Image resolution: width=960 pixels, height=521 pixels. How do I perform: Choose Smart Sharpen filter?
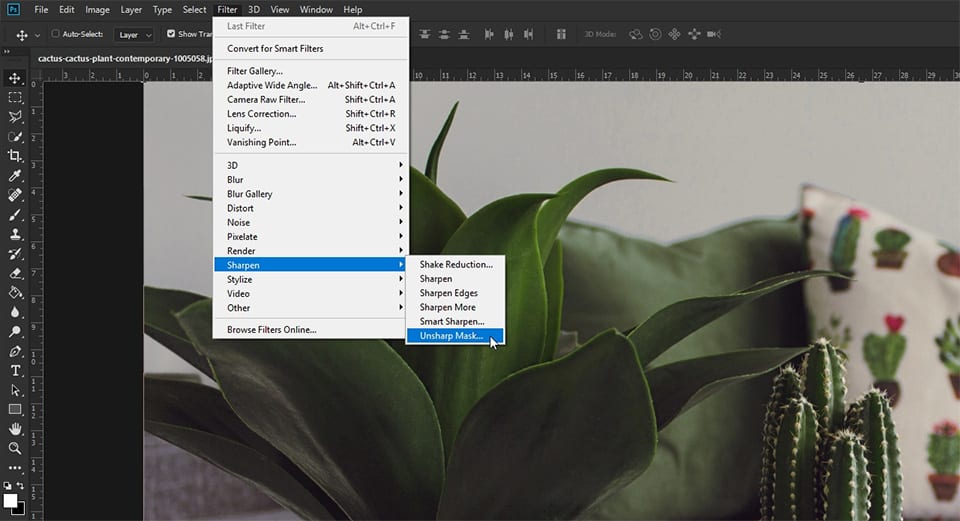[455, 321]
